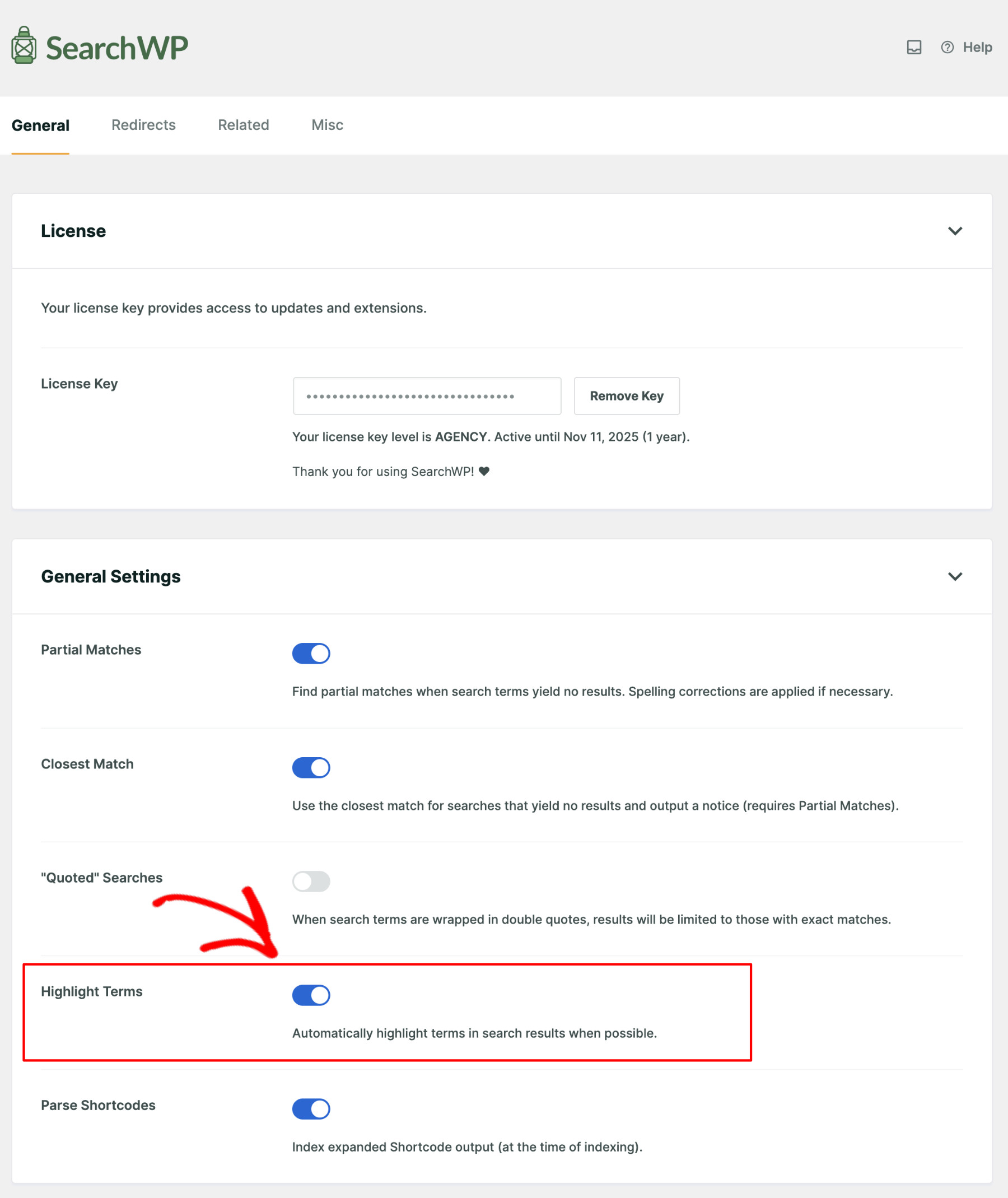Collapse the General Settings section chevron
The height and width of the screenshot is (1198, 1008).
[x=955, y=576]
